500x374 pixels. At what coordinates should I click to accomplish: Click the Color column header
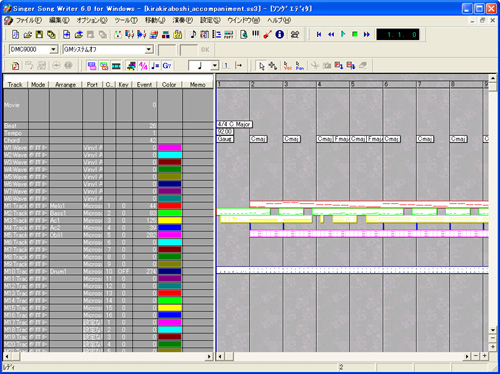coord(169,85)
